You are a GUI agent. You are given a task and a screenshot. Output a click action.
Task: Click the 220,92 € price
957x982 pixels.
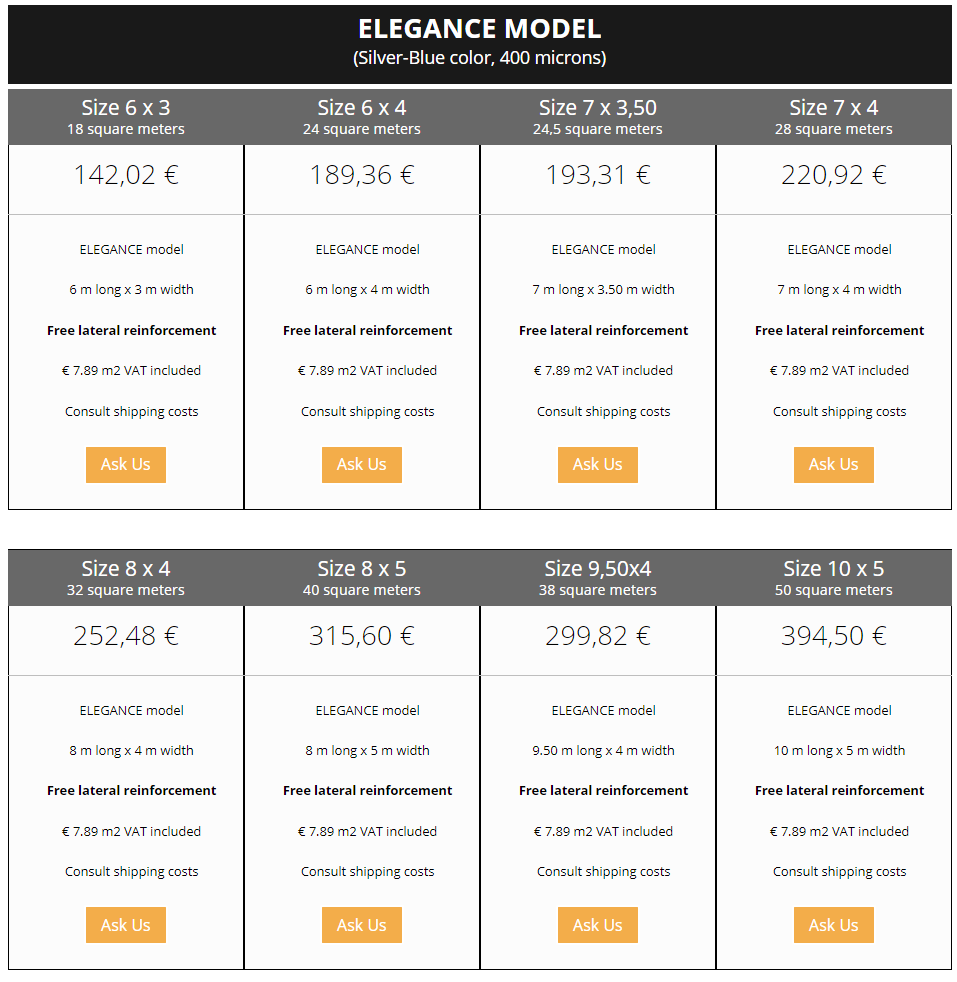[834, 176]
